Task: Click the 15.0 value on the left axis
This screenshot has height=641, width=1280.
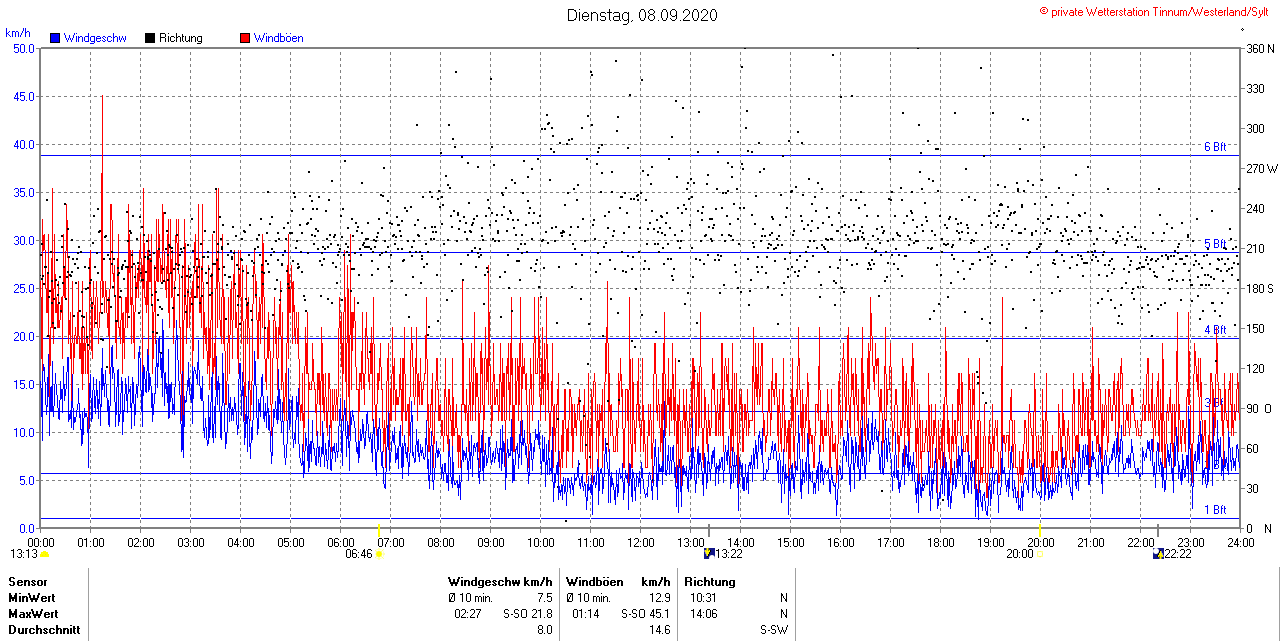Action: click(x=22, y=384)
